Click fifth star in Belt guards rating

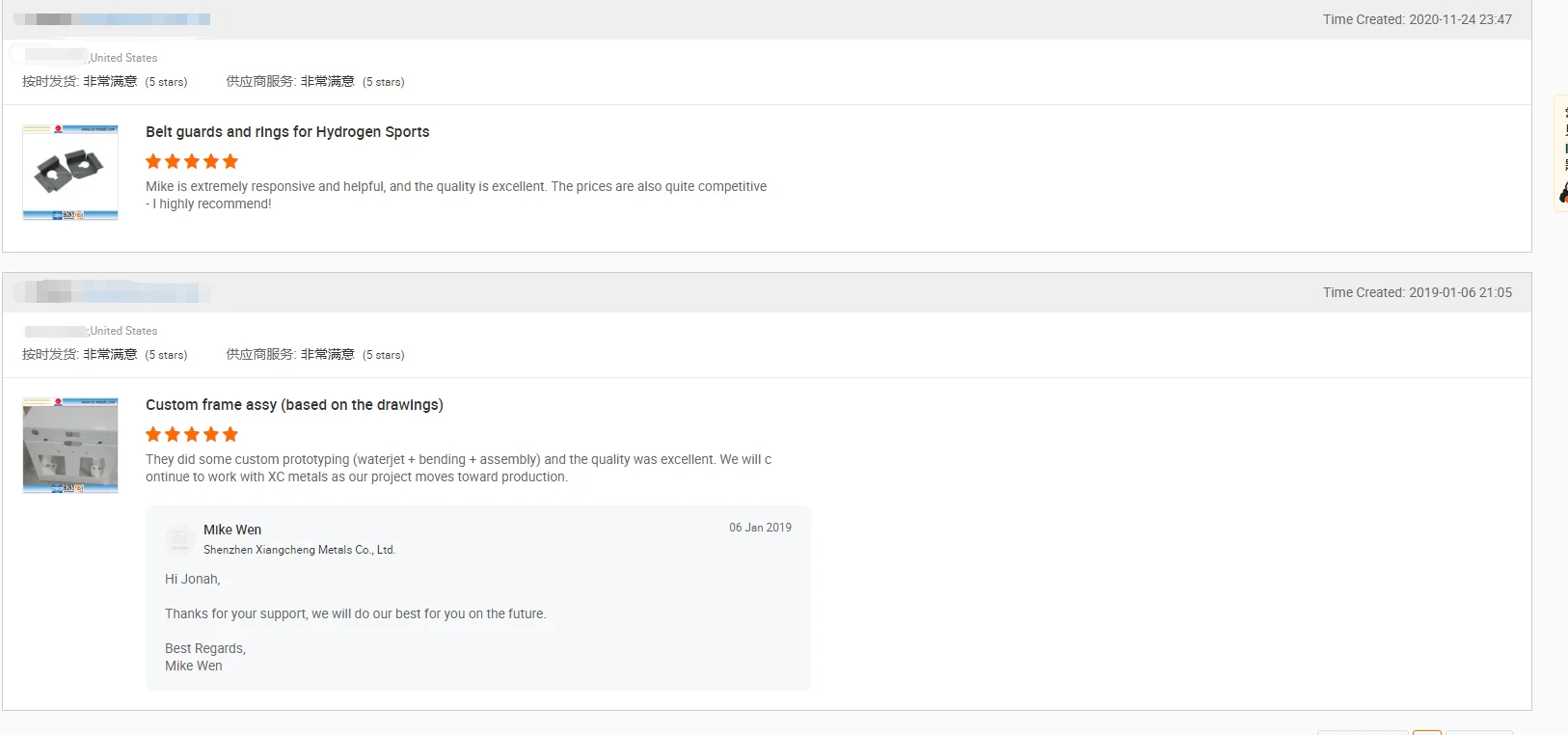230,161
